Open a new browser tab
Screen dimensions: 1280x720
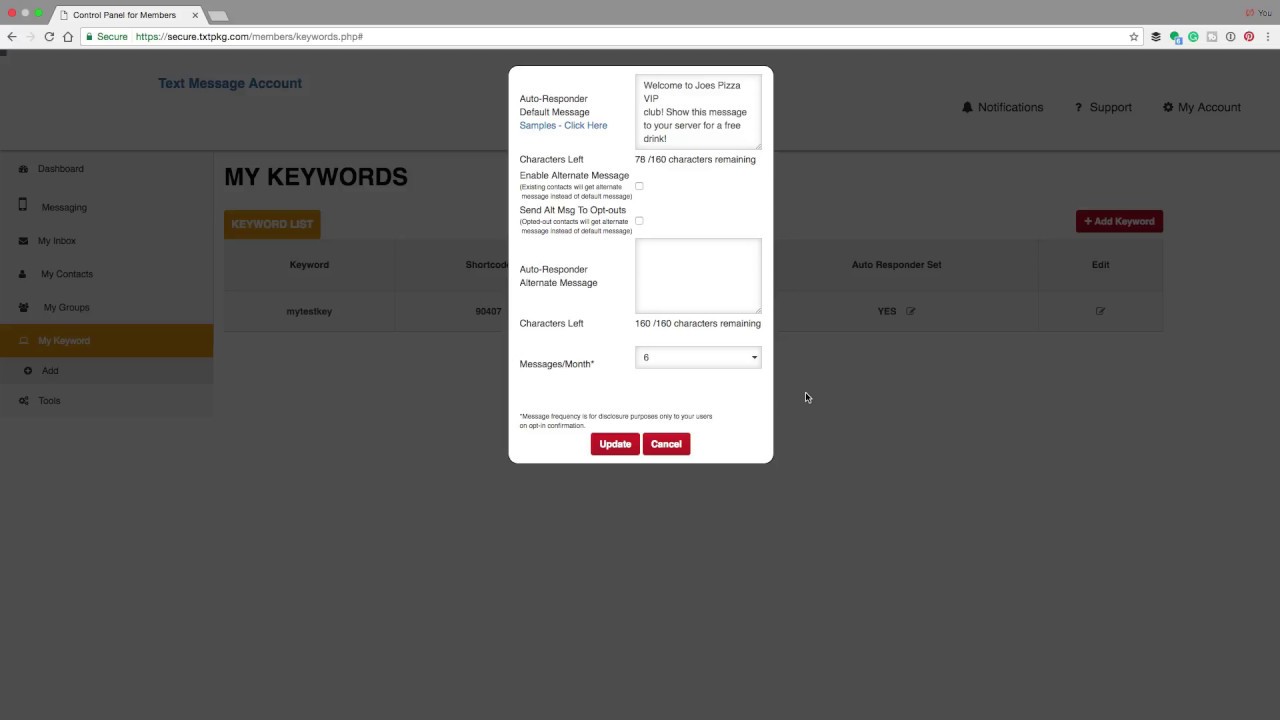coord(218,15)
